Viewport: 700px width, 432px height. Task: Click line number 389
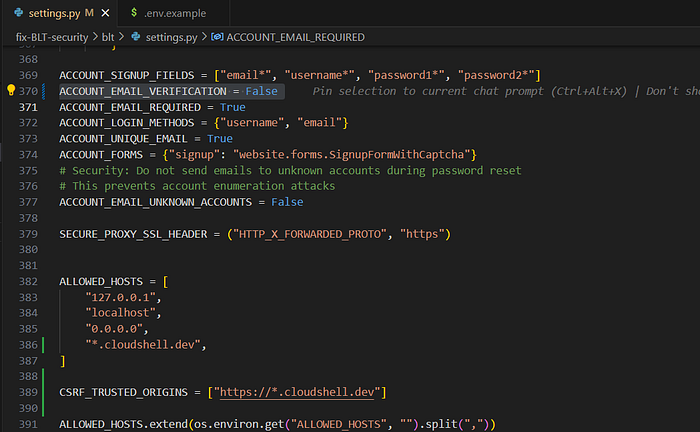pyautogui.click(x=28, y=392)
